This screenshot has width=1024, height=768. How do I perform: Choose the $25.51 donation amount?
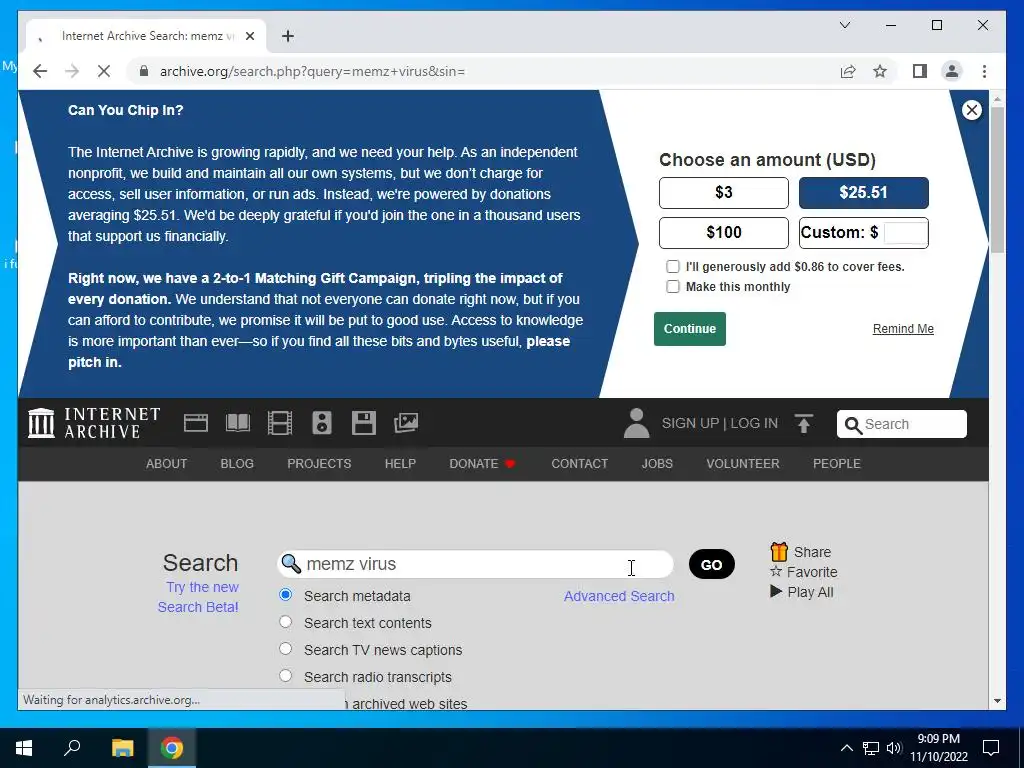pos(863,193)
